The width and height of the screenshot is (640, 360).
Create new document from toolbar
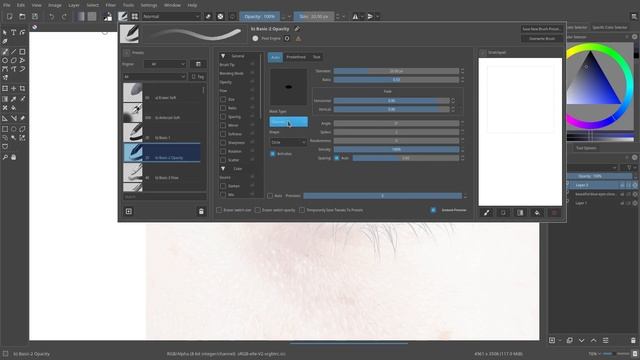click(x=9, y=16)
